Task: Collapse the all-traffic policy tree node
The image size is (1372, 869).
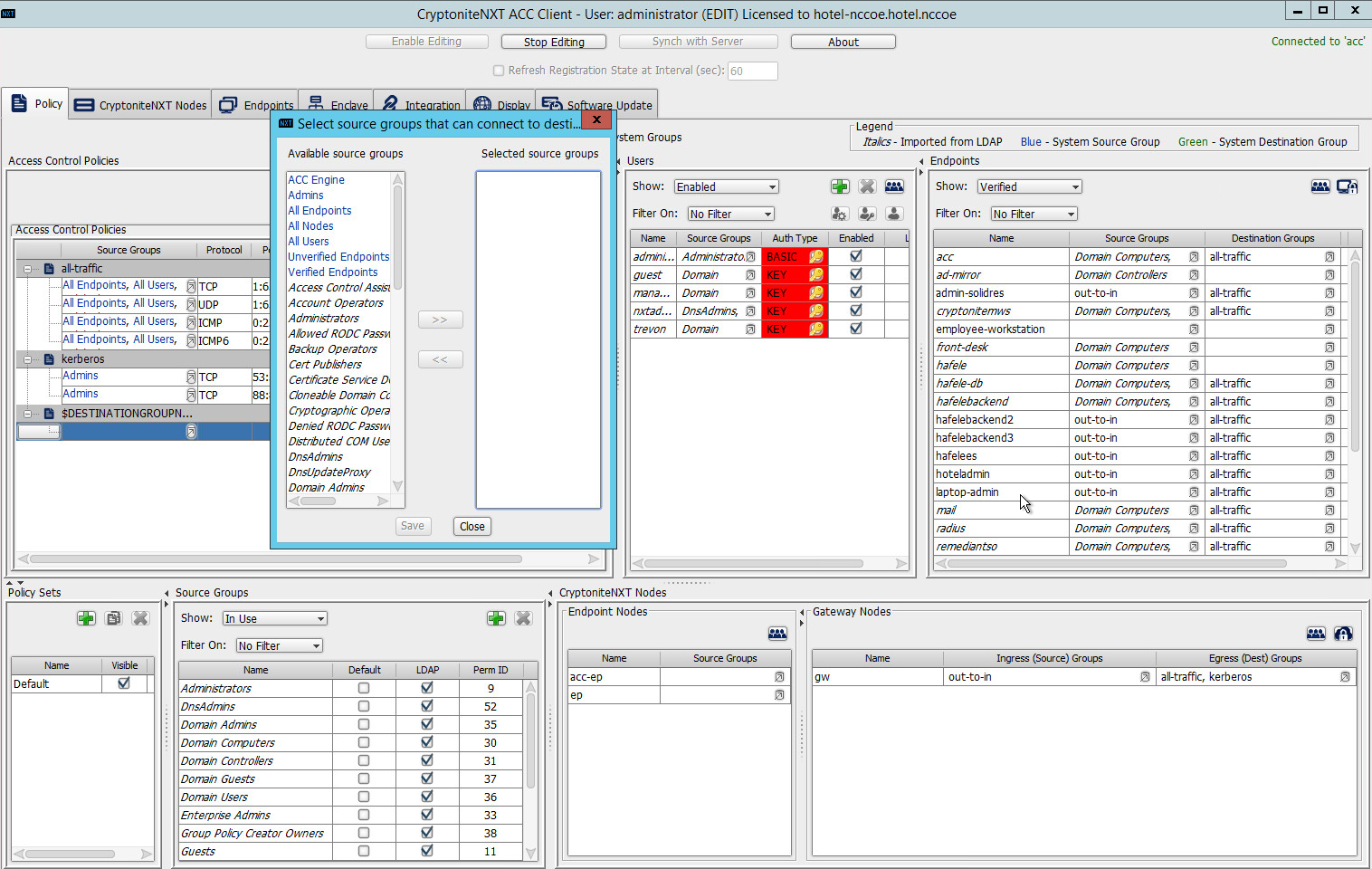Action: (27, 269)
